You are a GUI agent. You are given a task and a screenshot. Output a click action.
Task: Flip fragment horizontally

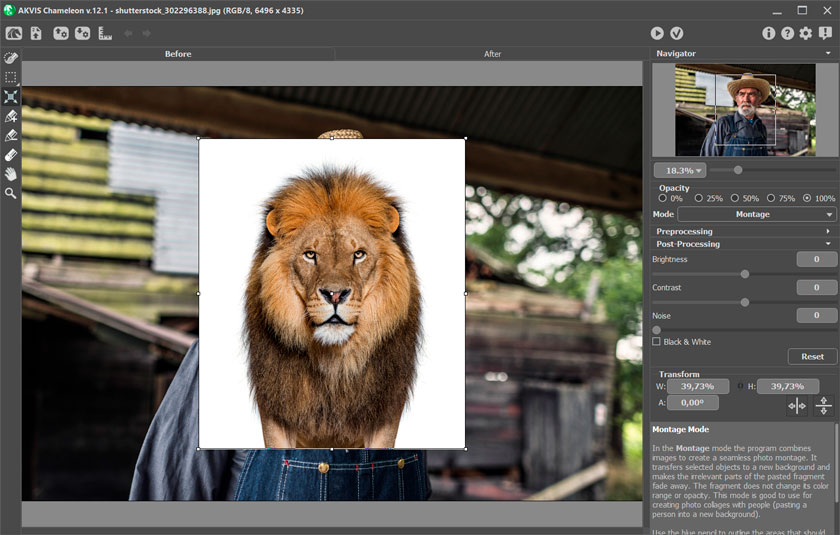(x=797, y=406)
